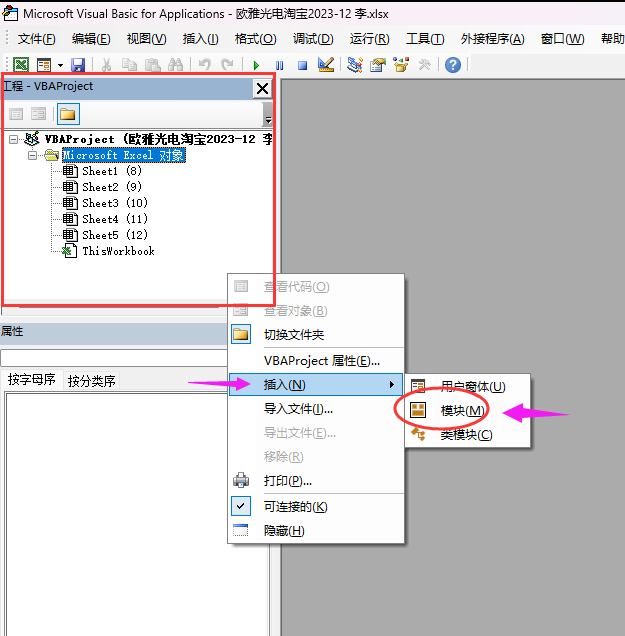This screenshot has width=625, height=636.
Task: Toggle 可连接的(K) checked menu item
Action: click(316, 507)
